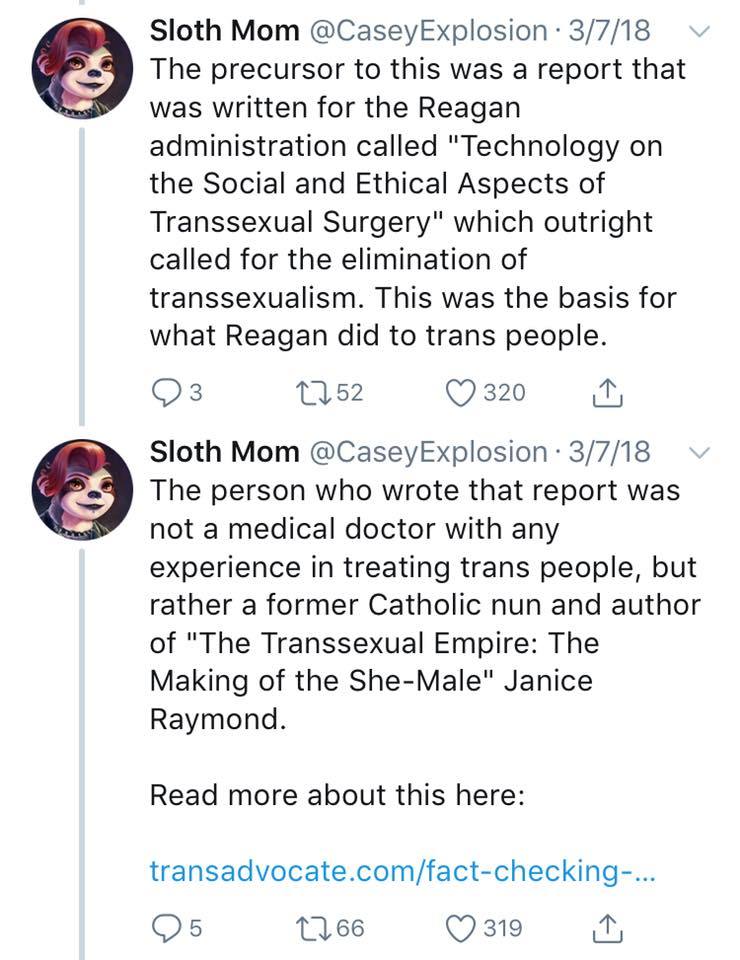Viewport: 740px width, 960px height.
Task: Reply to the Reagan report tweet
Action: point(166,392)
